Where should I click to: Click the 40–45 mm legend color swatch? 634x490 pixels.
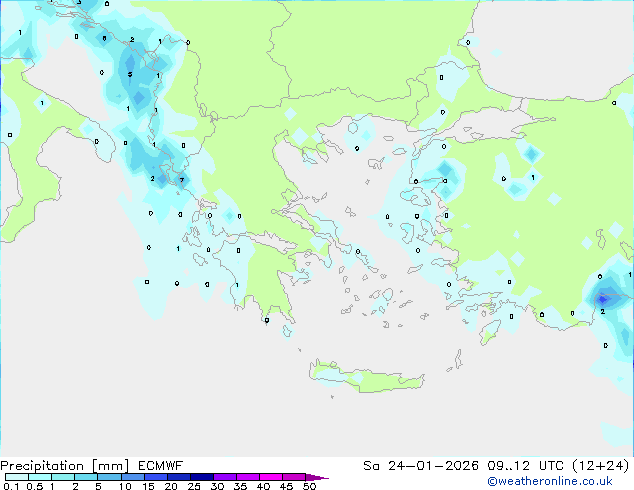[x=271, y=477]
